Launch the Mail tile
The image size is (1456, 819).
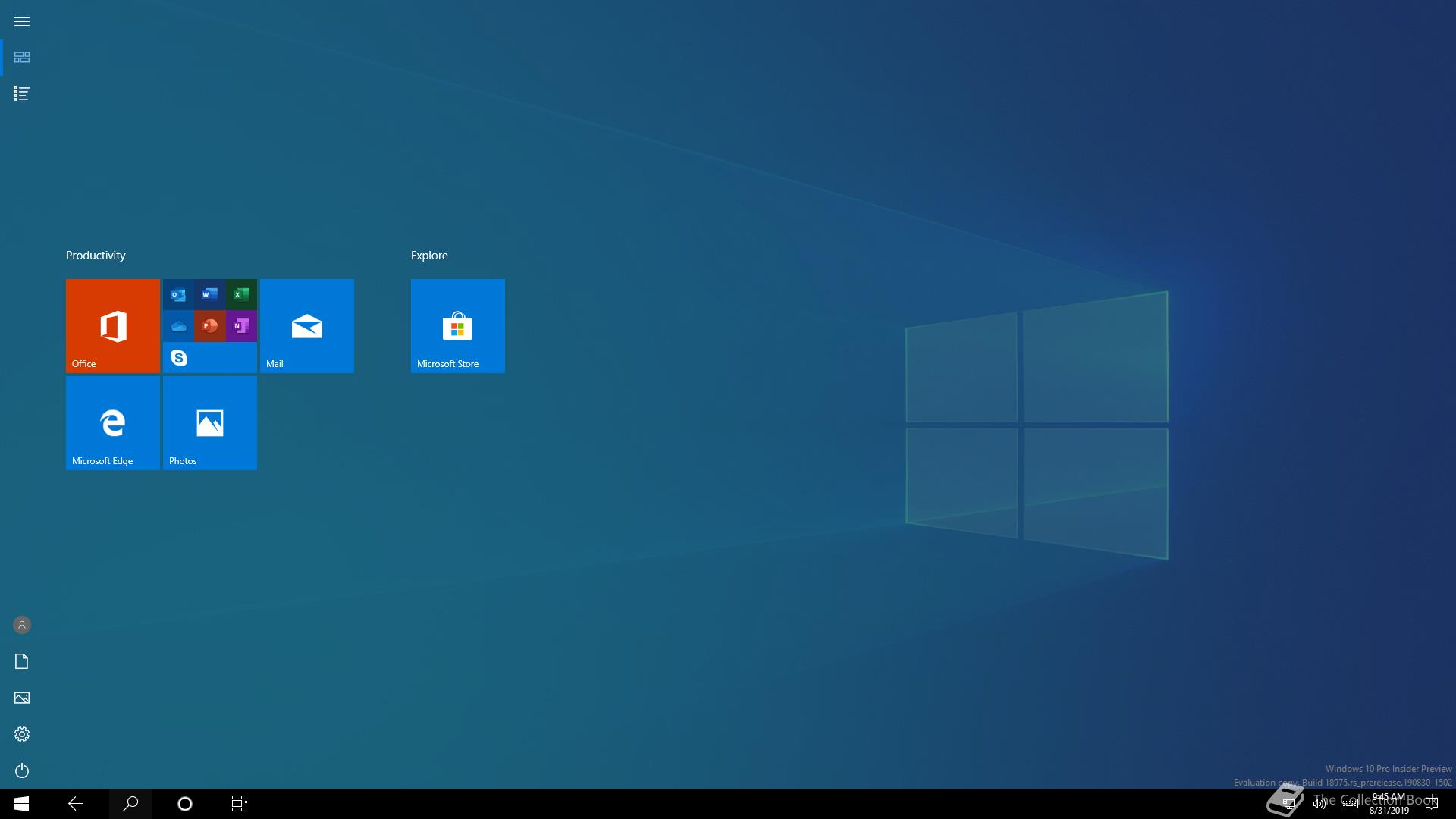(x=306, y=325)
